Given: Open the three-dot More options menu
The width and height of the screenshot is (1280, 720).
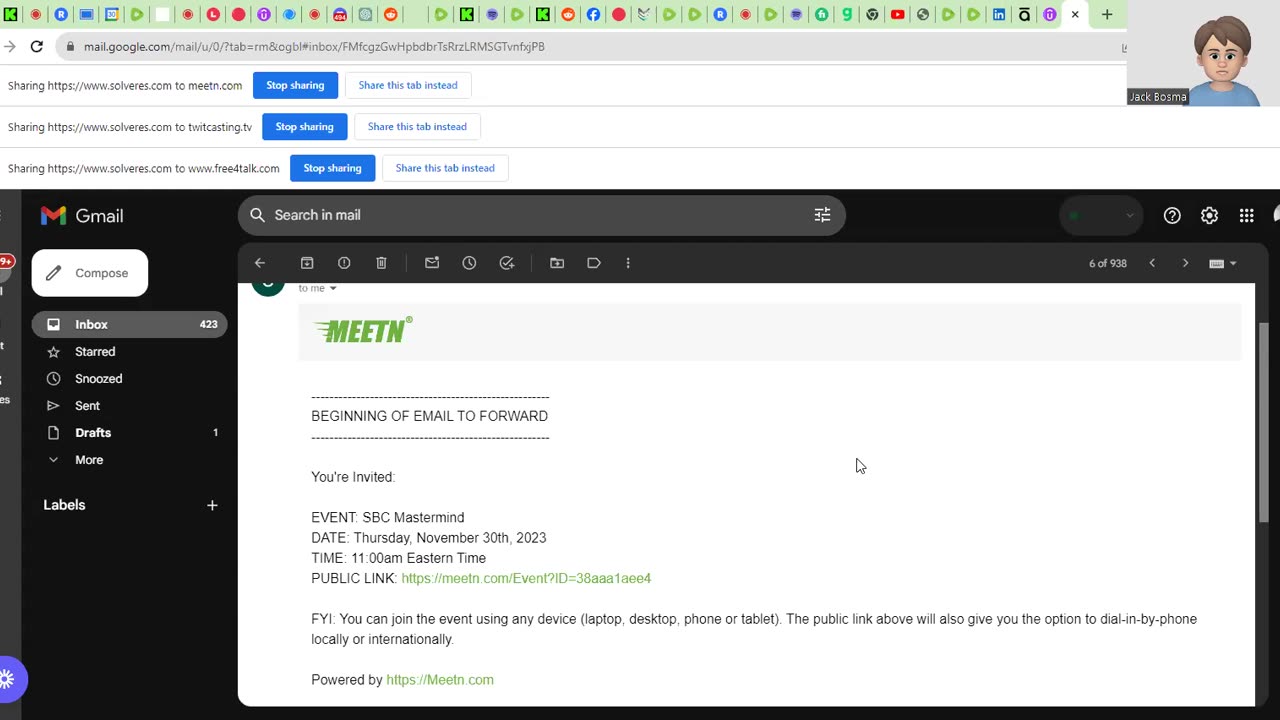Looking at the screenshot, I should point(628,263).
